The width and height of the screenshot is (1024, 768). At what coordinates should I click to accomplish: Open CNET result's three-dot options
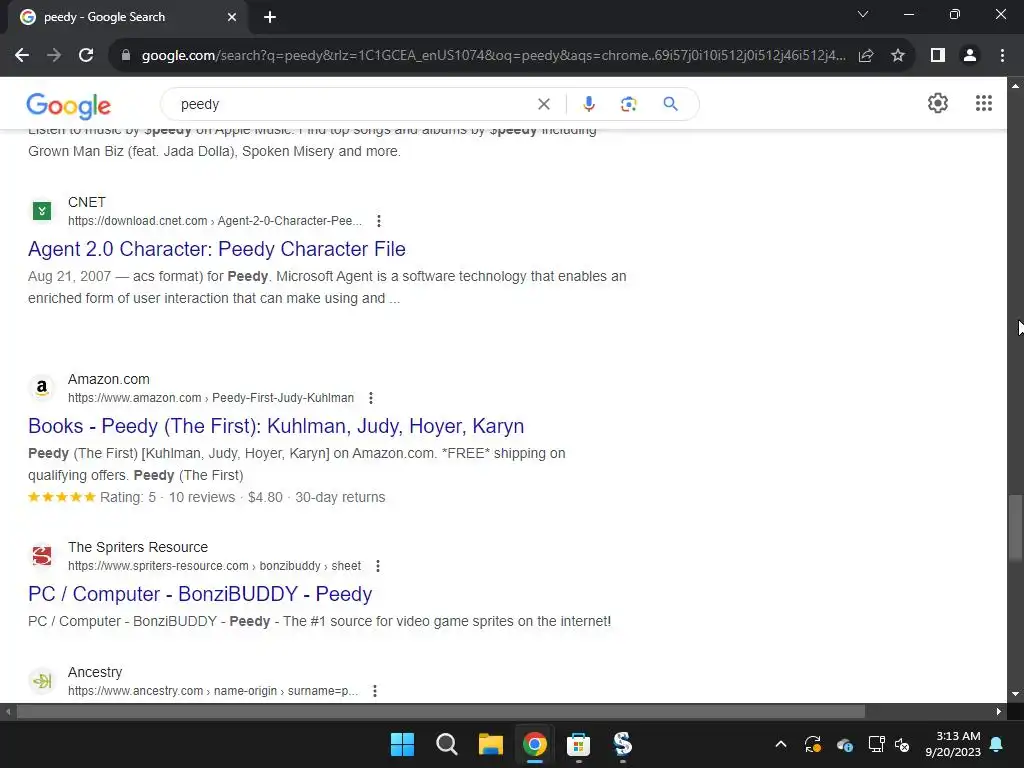pyautogui.click(x=379, y=221)
